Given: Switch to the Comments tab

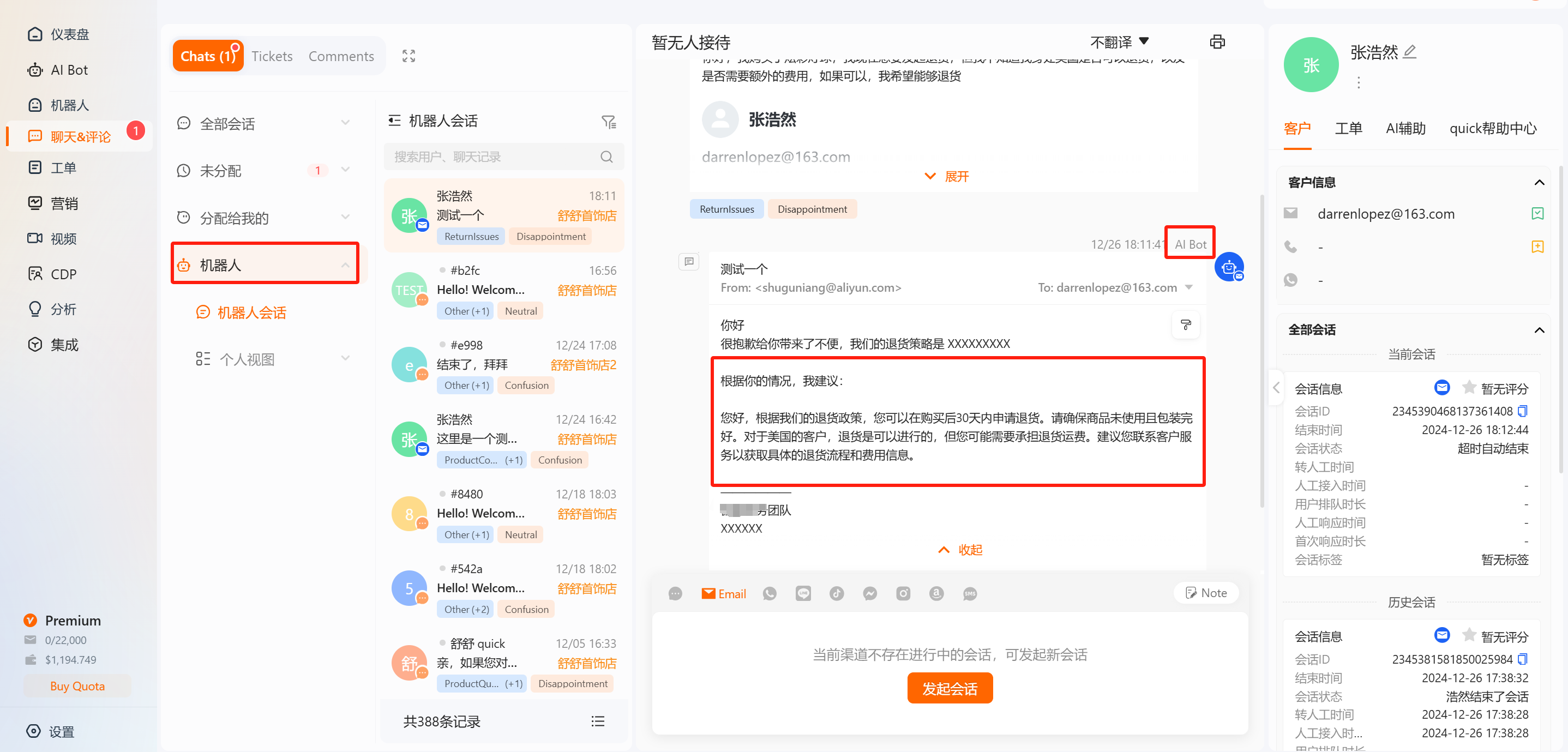Looking at the screenshot, I should click(341, 56).
